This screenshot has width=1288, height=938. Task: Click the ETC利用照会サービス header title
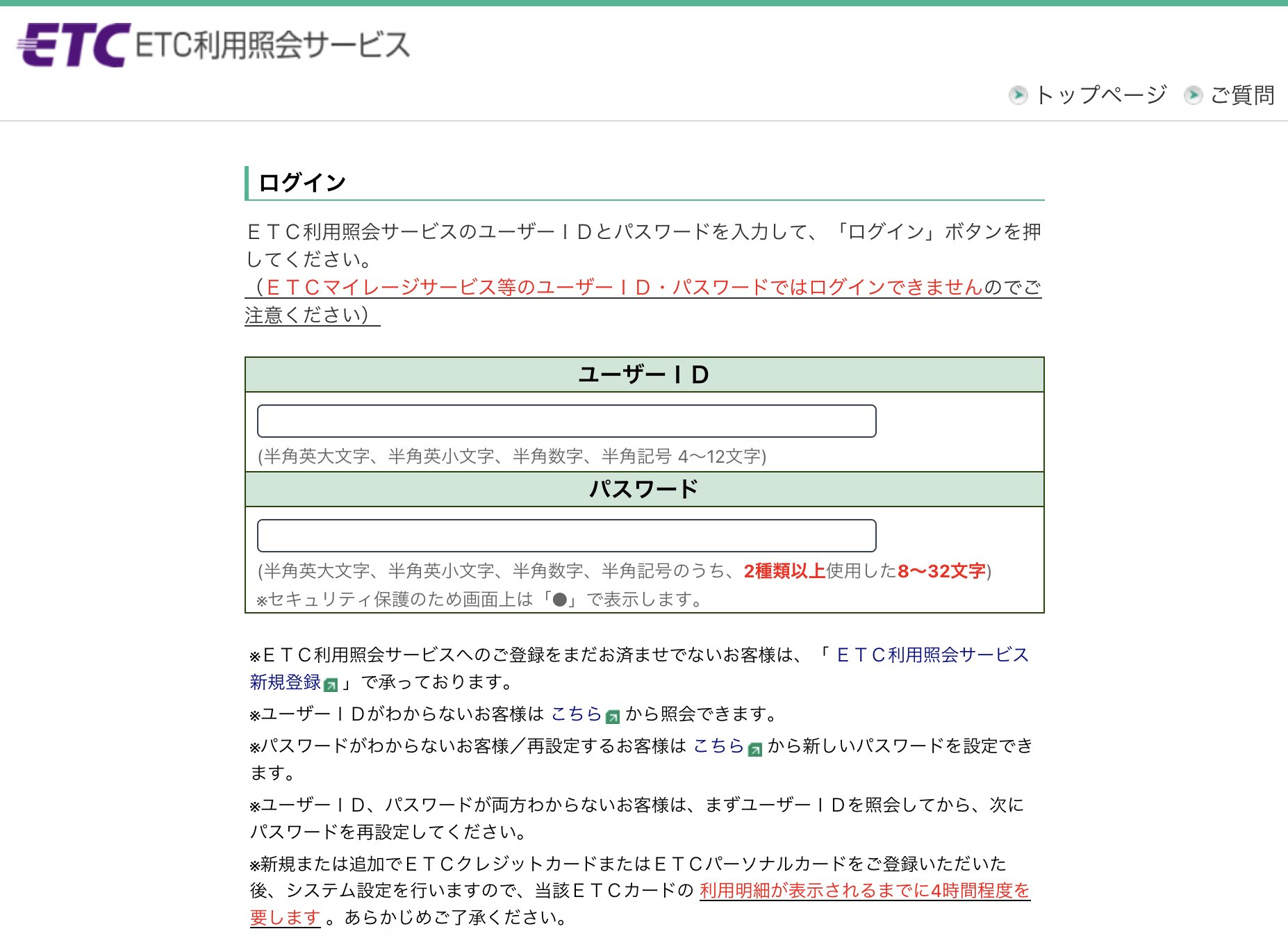(272, 45)
